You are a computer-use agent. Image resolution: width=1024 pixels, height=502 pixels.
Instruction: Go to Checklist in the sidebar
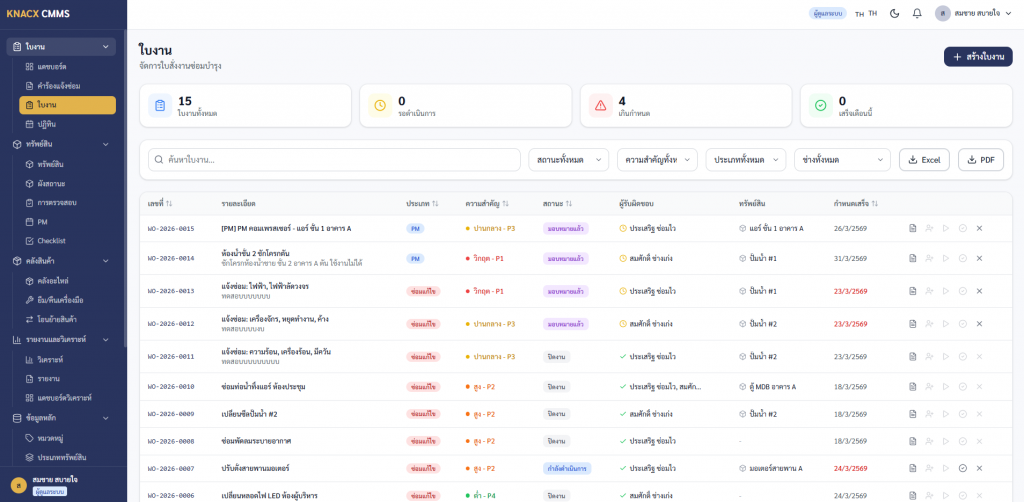point(51,241)
